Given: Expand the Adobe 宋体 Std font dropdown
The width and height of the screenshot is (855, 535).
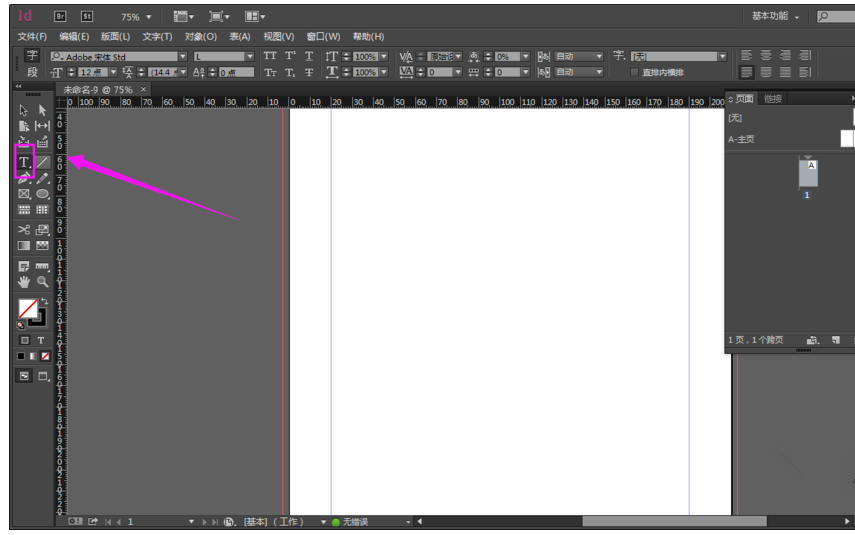Looking at the screenshot, I should 183,57.
